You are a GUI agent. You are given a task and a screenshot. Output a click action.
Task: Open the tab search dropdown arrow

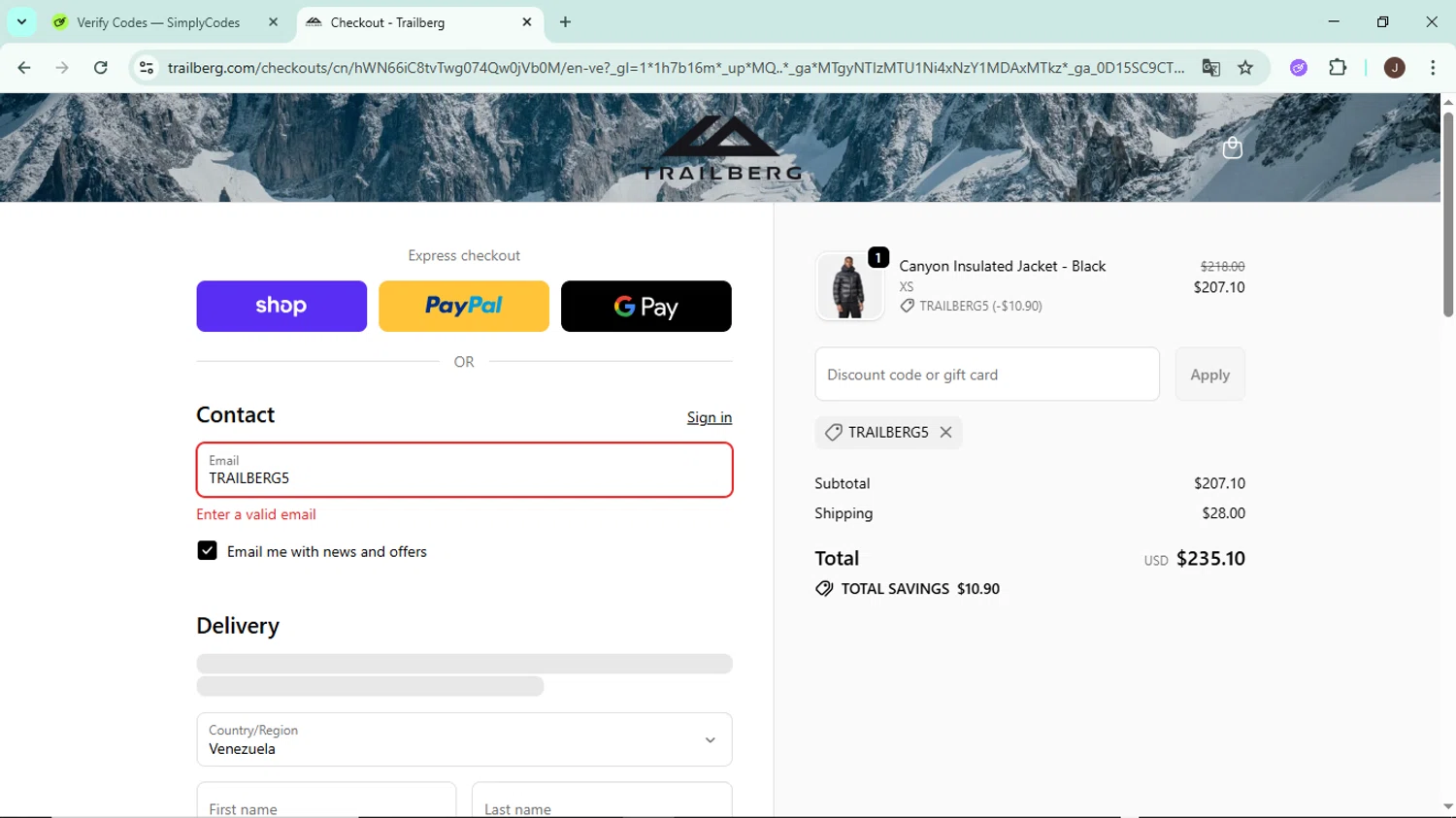(21, 21)
